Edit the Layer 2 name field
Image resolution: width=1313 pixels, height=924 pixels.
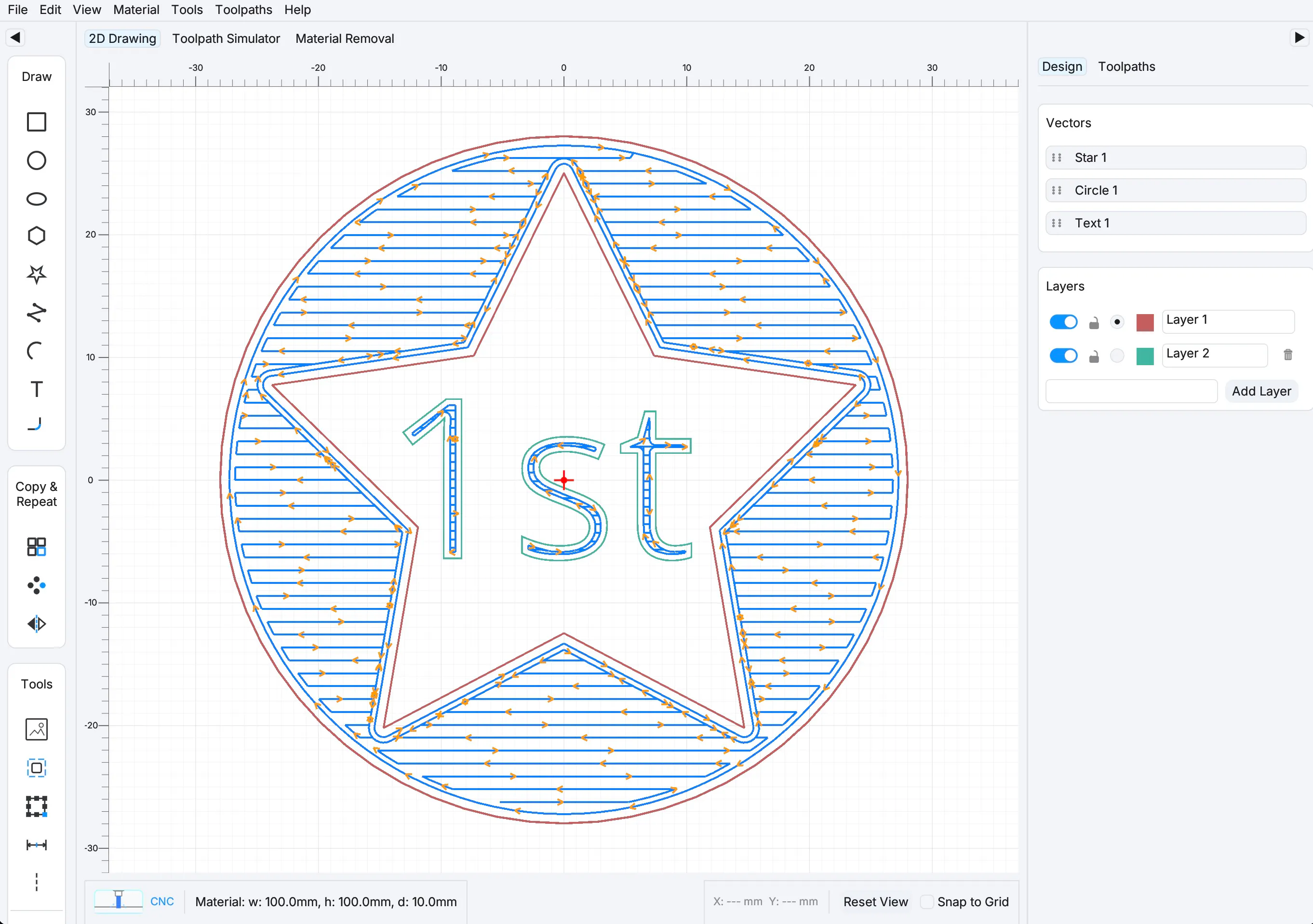pyautogui.click(x=1215, y=355)
